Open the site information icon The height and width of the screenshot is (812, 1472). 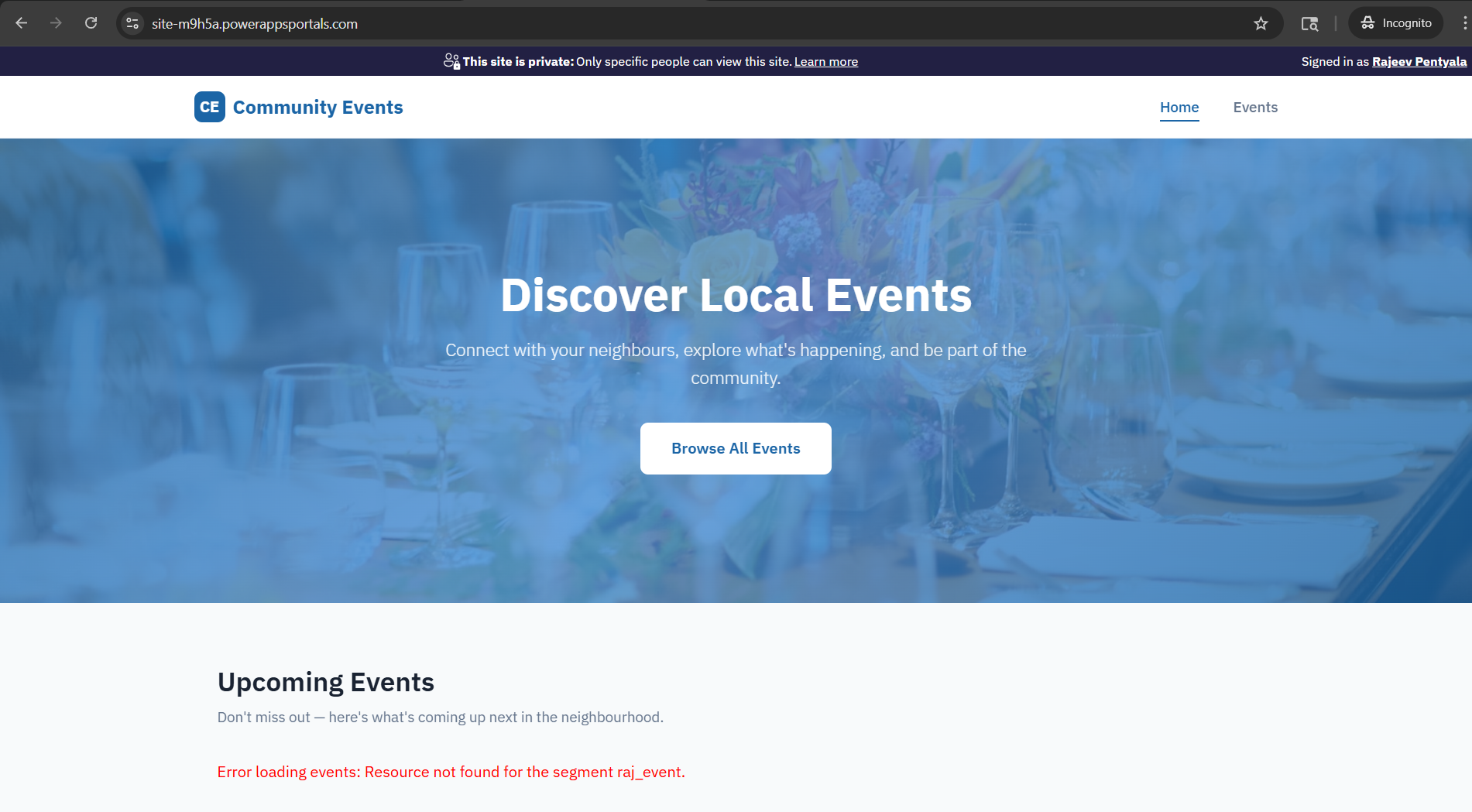[x=132, y=23]
